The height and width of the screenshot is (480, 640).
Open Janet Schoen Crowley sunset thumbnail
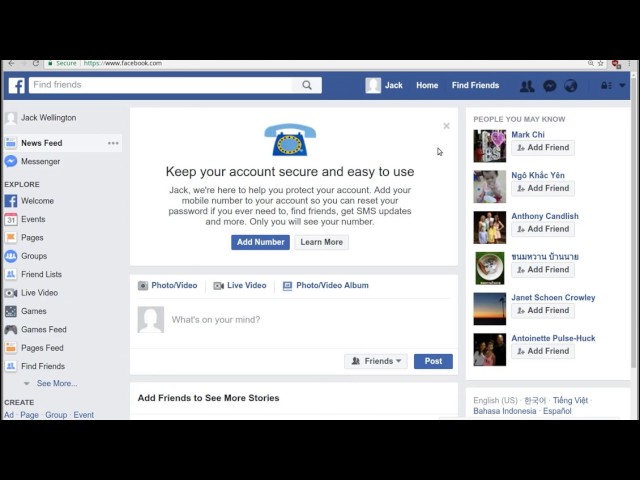click(x=489, y=309)
